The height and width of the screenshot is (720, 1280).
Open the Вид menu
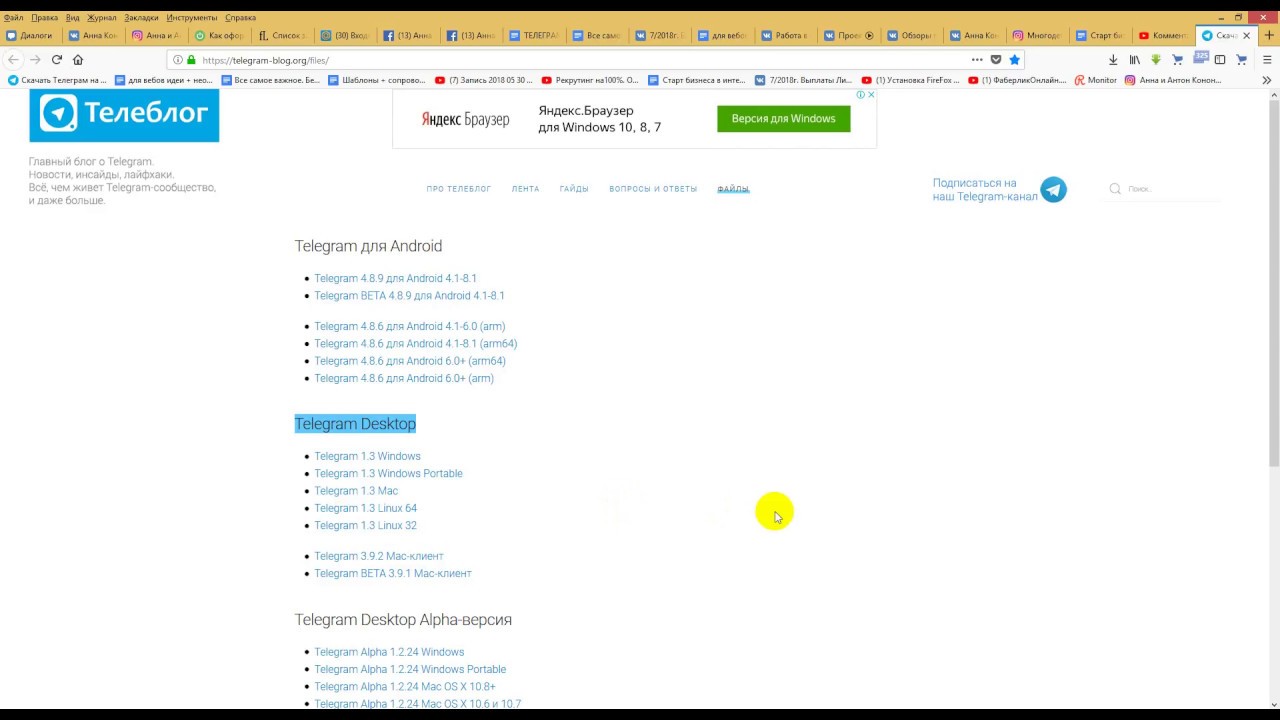[73, 18]
